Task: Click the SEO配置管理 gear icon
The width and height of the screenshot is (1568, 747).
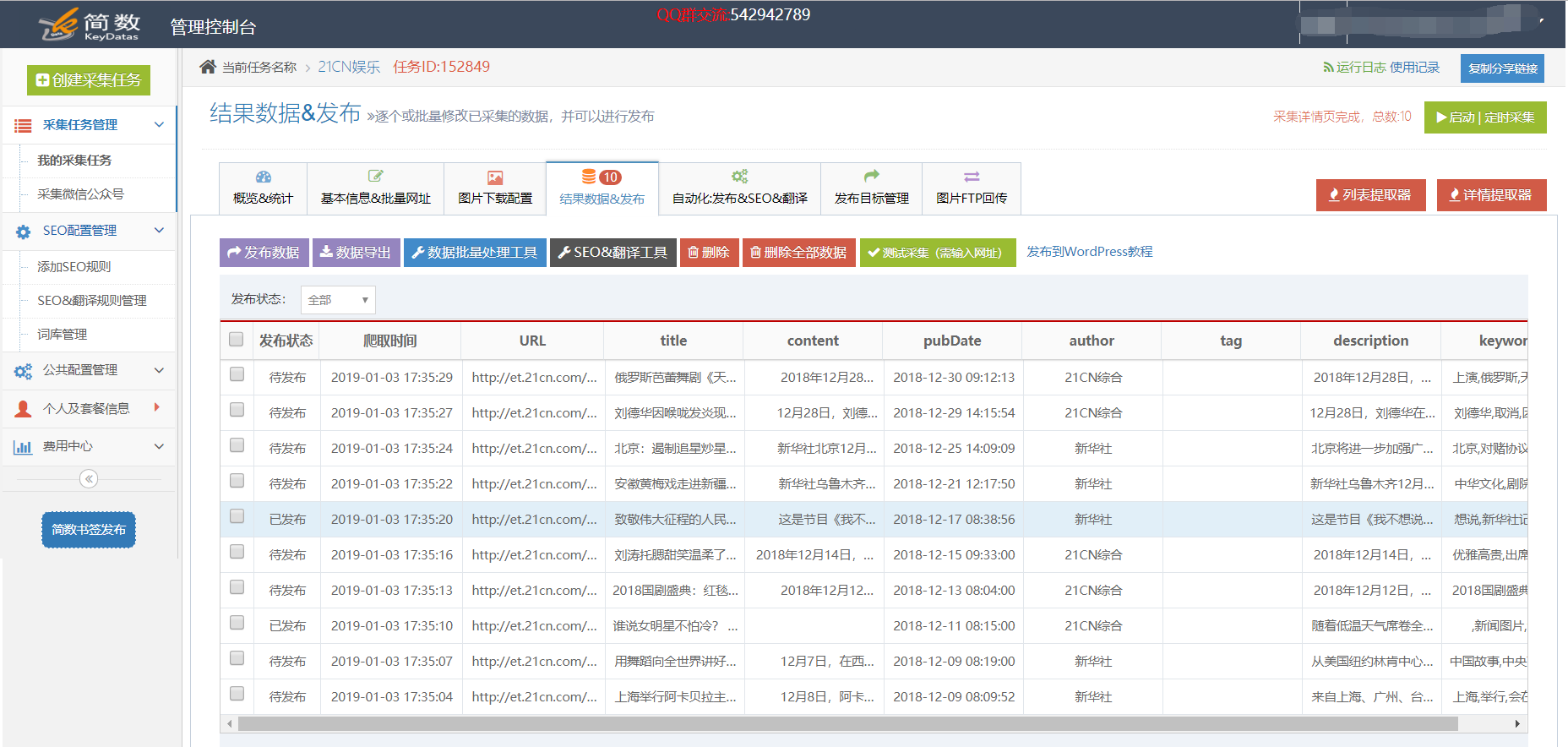Action: [x=23, y=232]
